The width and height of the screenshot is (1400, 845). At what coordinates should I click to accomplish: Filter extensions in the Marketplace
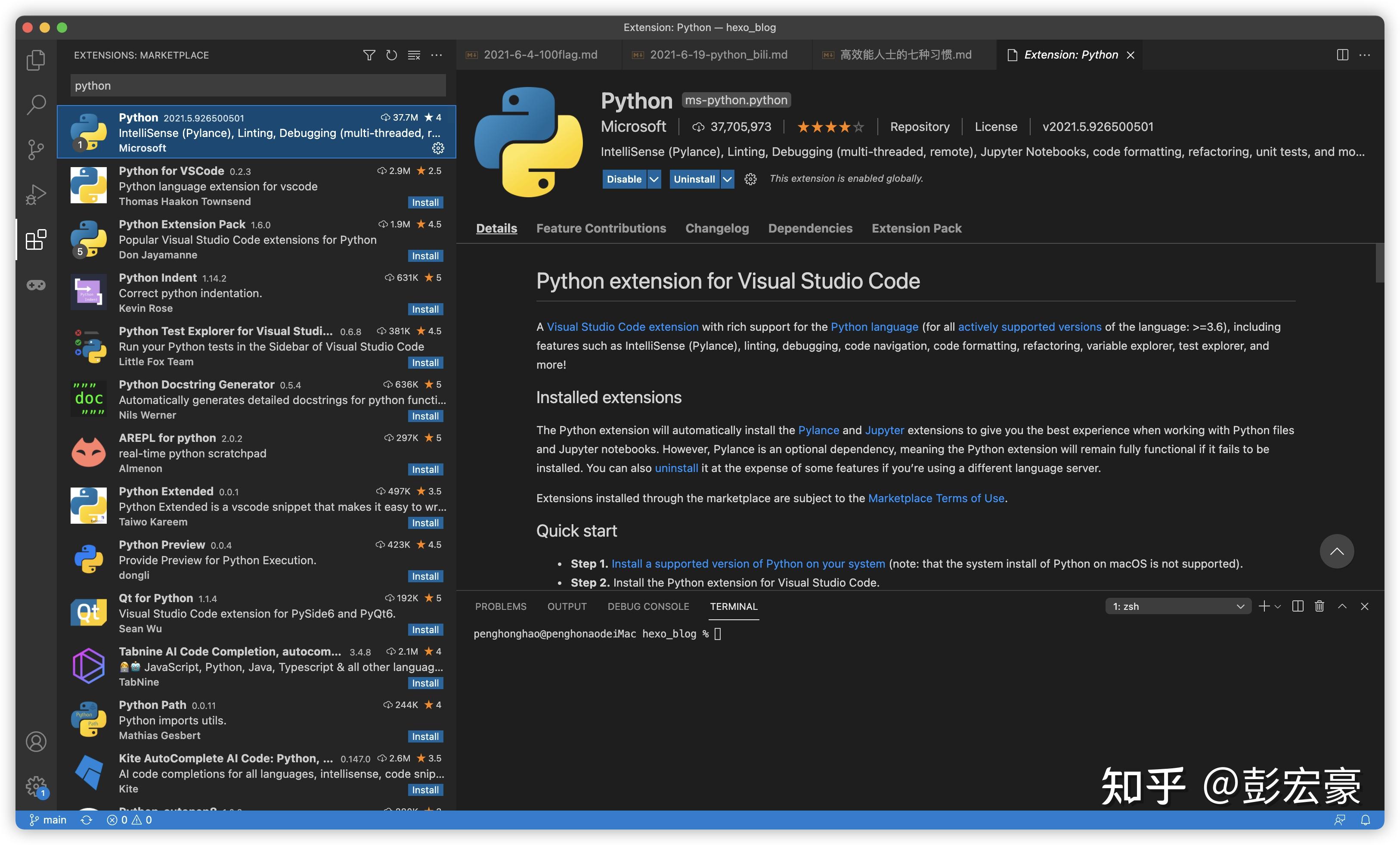click(x=369, y=55)
